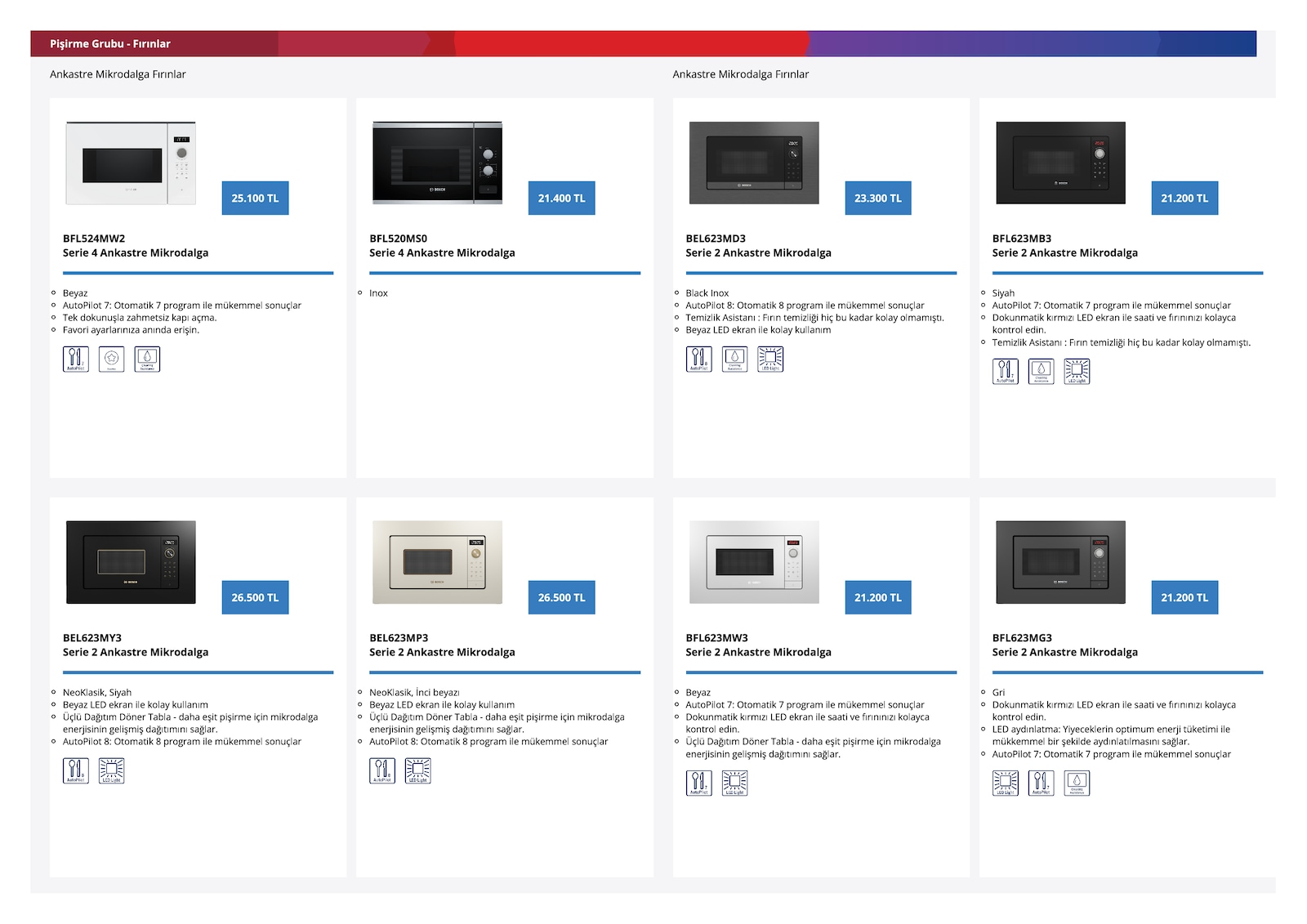This screenshot has width=1307, height=924.
Task: Click the 25.100 TL price badge
Action: 256,199
